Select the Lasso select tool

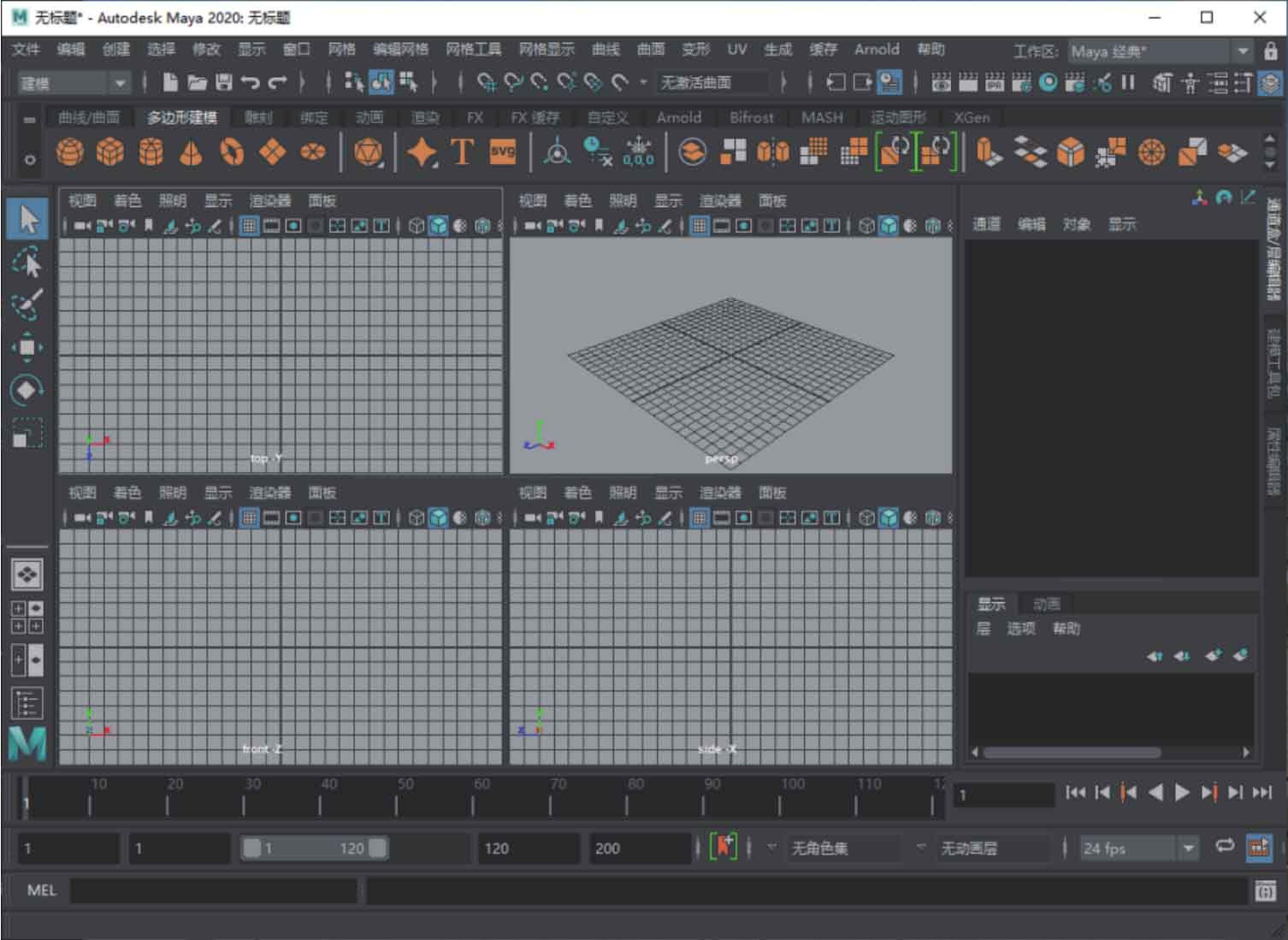click(x=27, y=263)
